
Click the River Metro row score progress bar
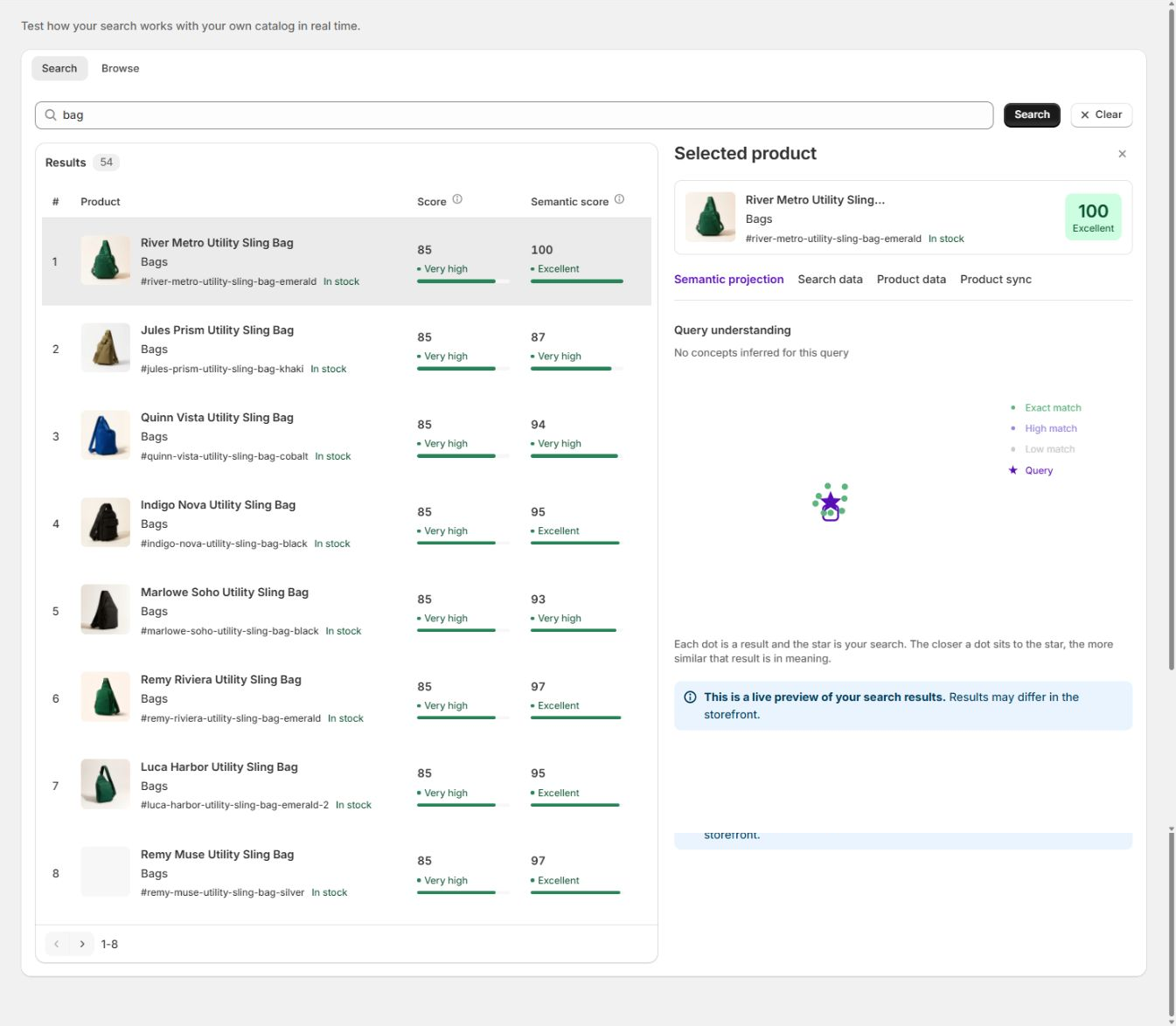point(463,281)
